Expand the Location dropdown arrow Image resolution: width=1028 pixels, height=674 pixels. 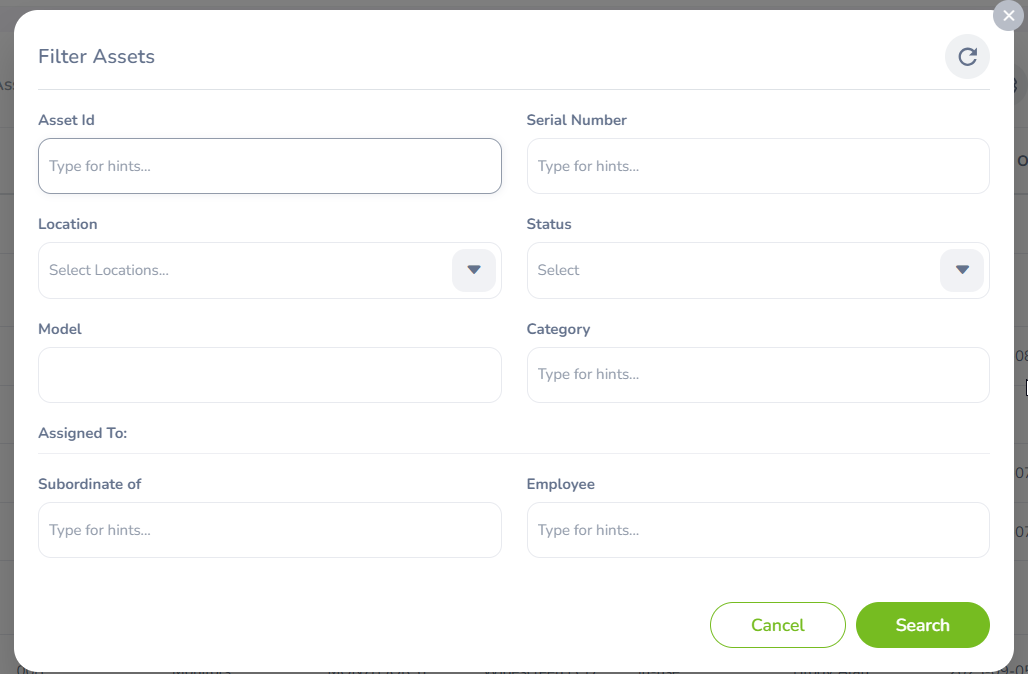(474, 270)
